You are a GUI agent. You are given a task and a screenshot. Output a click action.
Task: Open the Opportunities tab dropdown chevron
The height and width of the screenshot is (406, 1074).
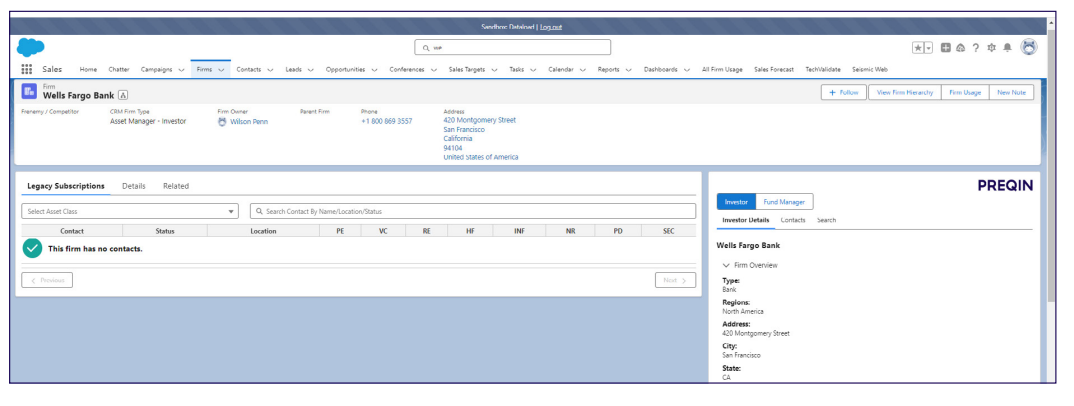coord(374,70)
